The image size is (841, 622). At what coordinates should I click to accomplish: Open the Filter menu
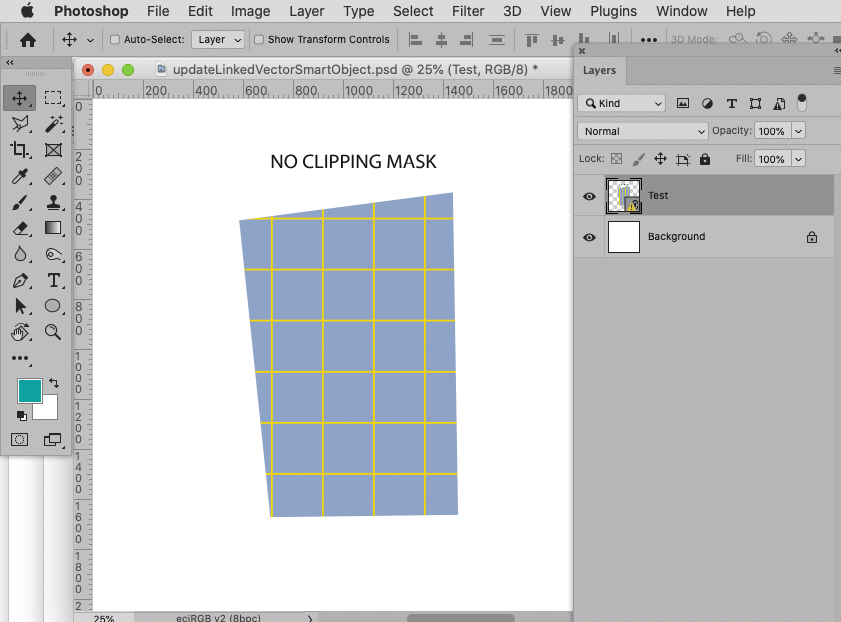click(467, 11)
